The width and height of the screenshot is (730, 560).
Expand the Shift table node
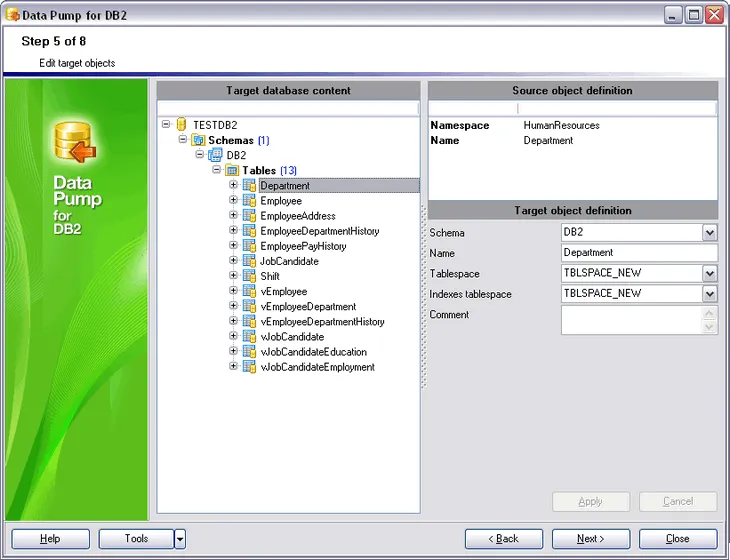234,276
